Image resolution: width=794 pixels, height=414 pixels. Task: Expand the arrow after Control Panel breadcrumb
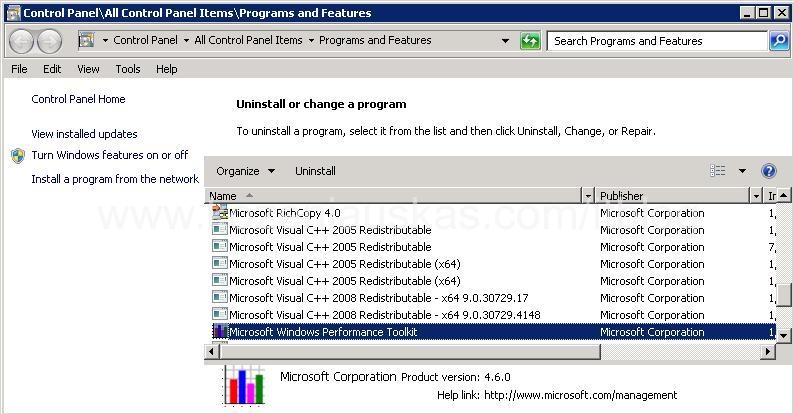tap(186, 40)
